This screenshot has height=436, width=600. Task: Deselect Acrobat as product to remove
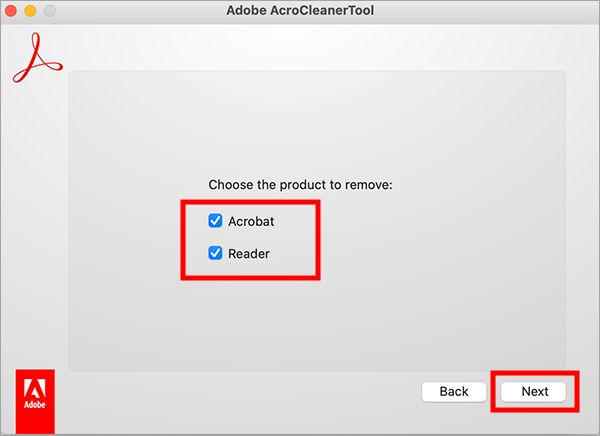click(x=215, y=221)
